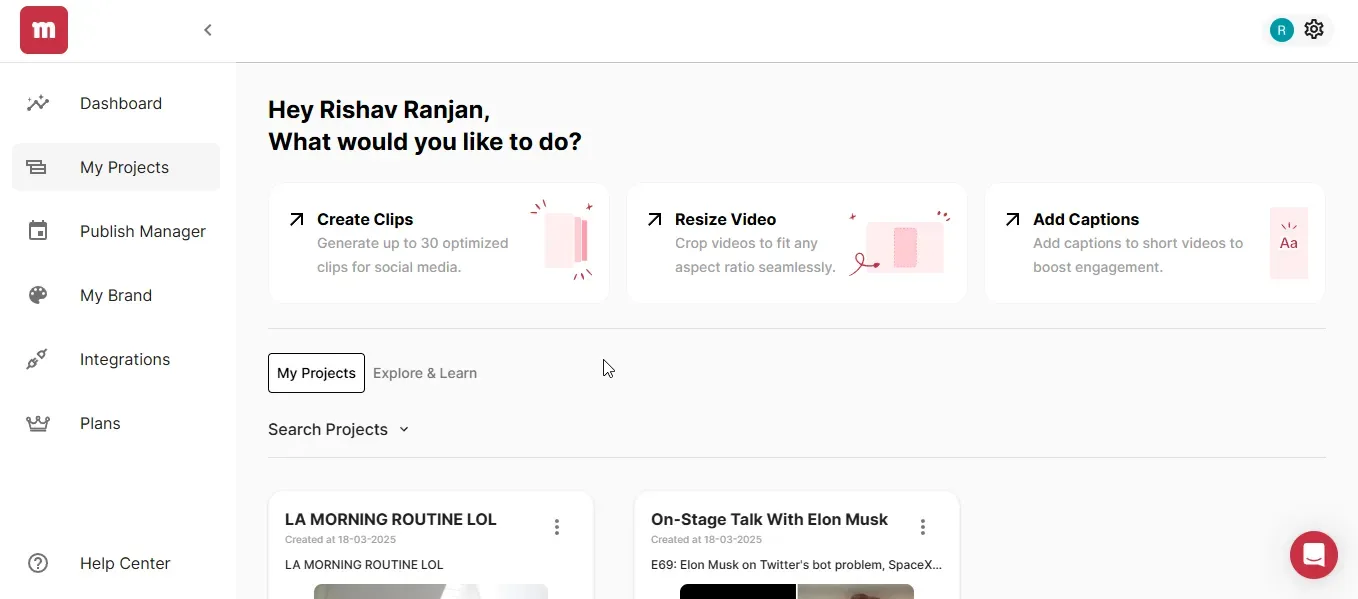
Task: Select the My Projects tab
Action: pos(316,373)
